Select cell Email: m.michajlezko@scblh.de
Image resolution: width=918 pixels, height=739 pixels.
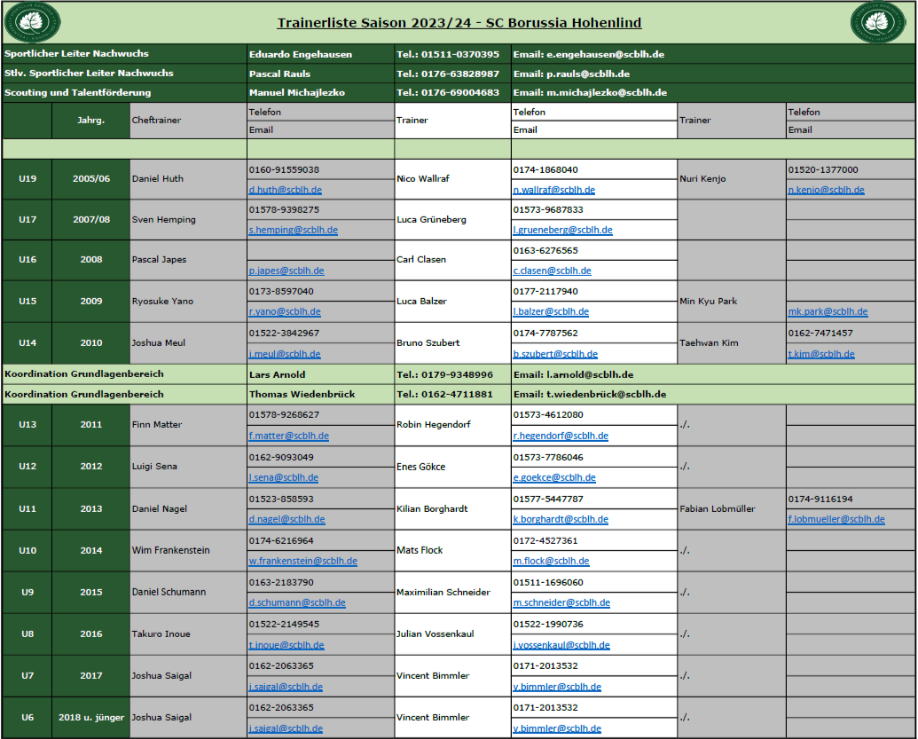coord(713,93)
